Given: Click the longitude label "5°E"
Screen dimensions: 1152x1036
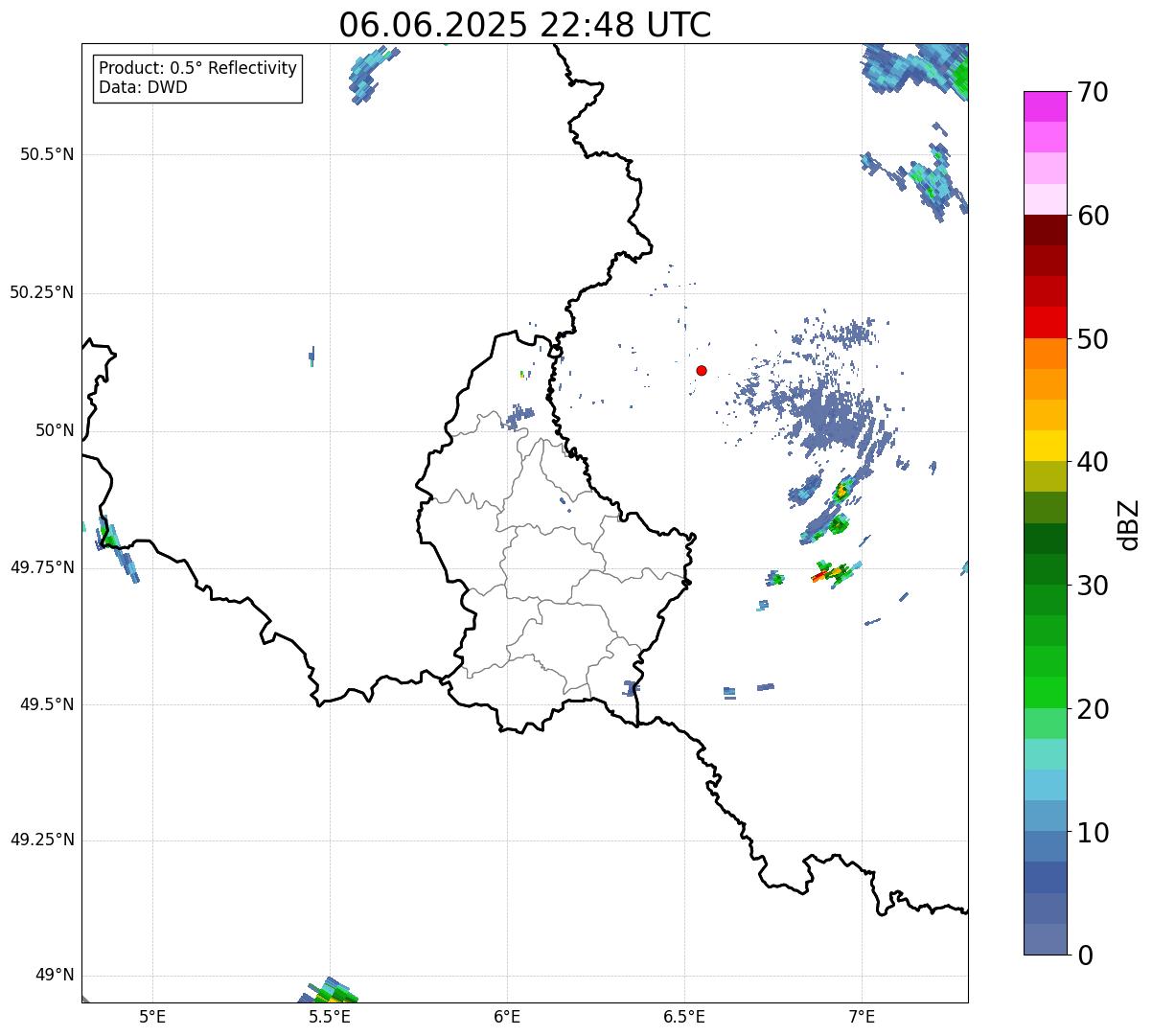Looking at the screenshot, I should coord(152,1017).
